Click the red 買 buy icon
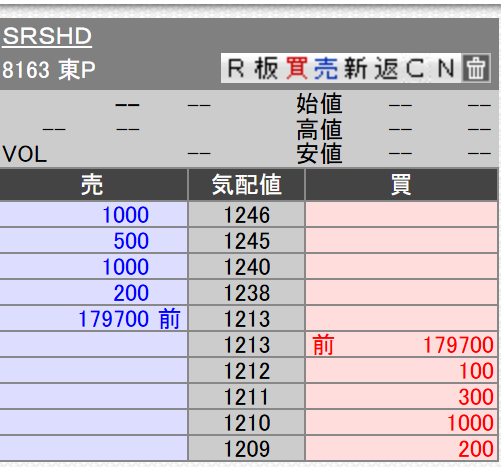 click(297, 68)
